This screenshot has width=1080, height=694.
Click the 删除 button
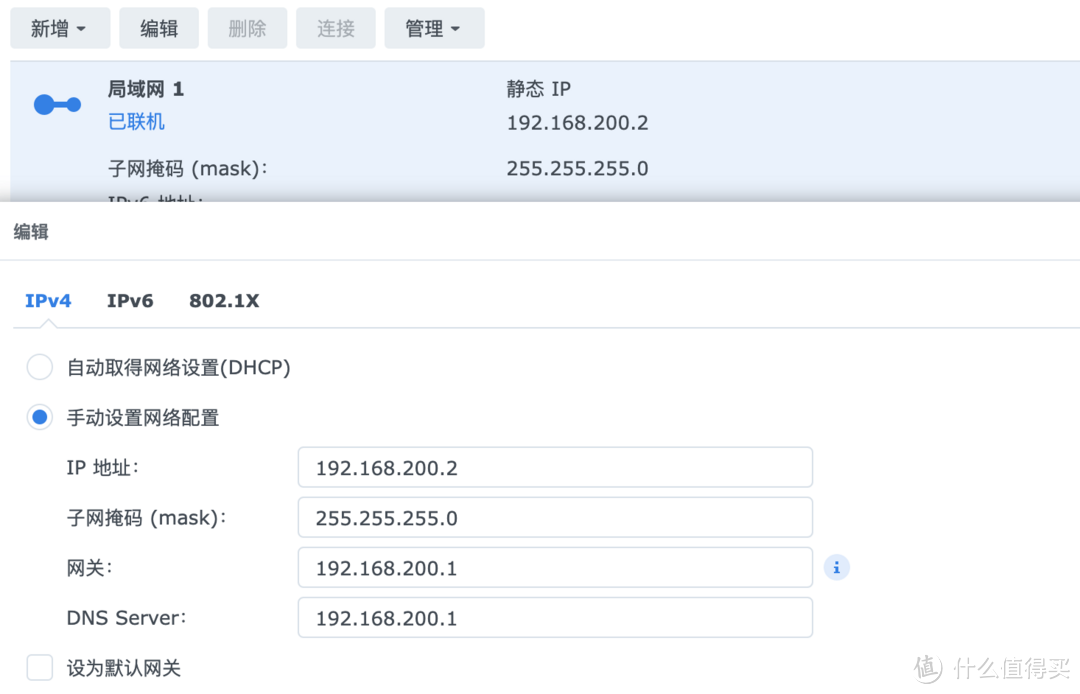(x=247, y=29)
